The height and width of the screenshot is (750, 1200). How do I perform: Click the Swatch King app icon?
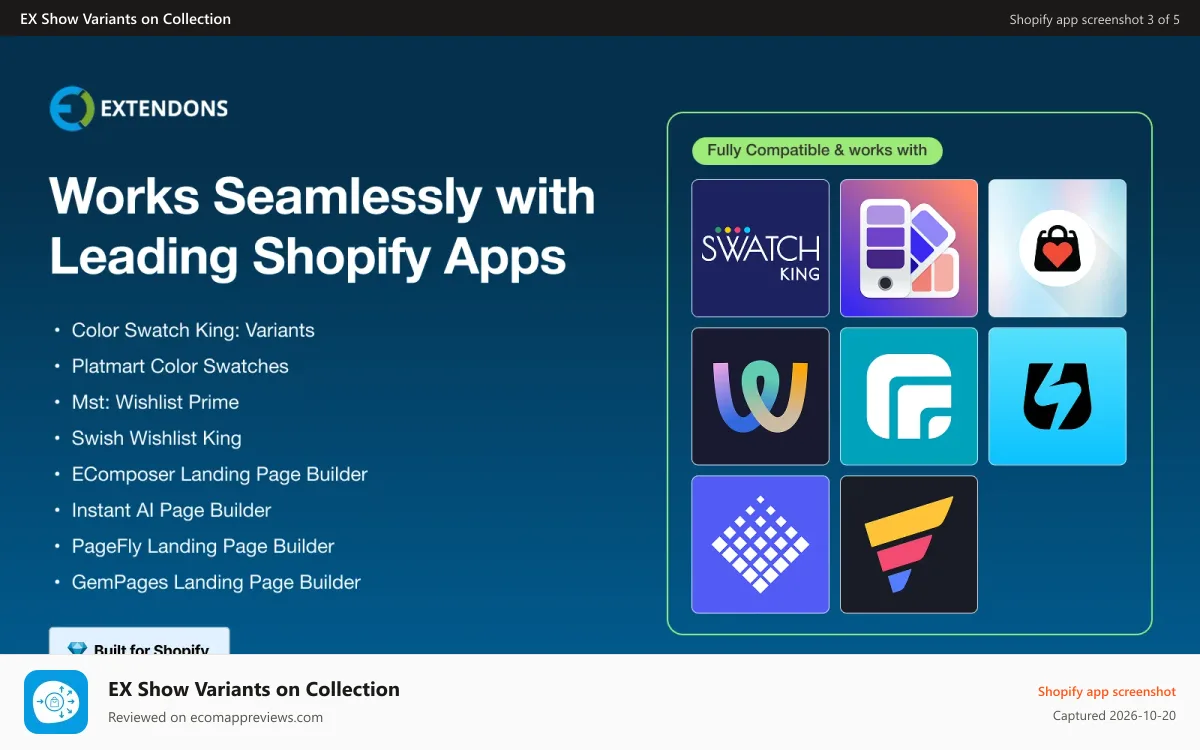(760, 248)
